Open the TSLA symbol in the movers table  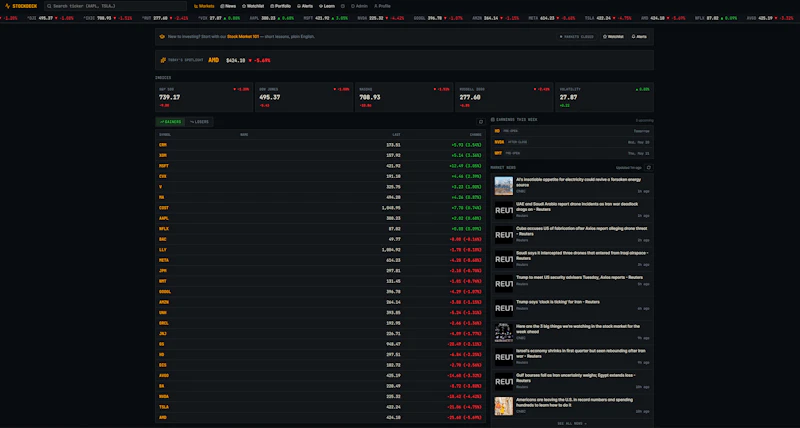coord(164,407)
